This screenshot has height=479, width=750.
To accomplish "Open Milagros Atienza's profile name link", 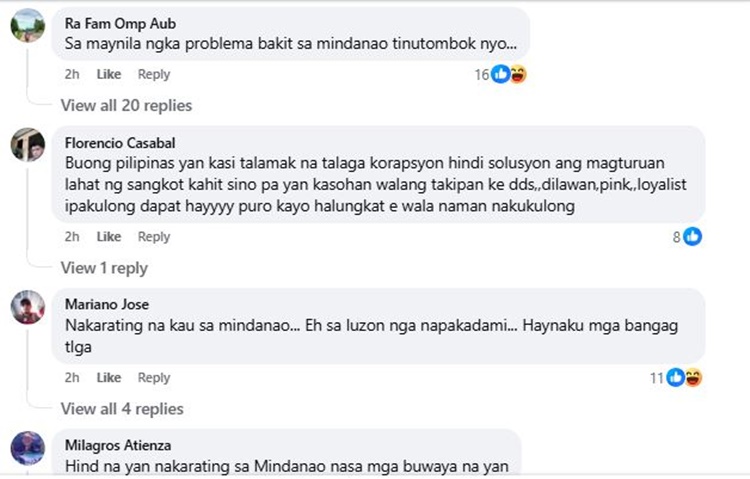I will [120, 445].
